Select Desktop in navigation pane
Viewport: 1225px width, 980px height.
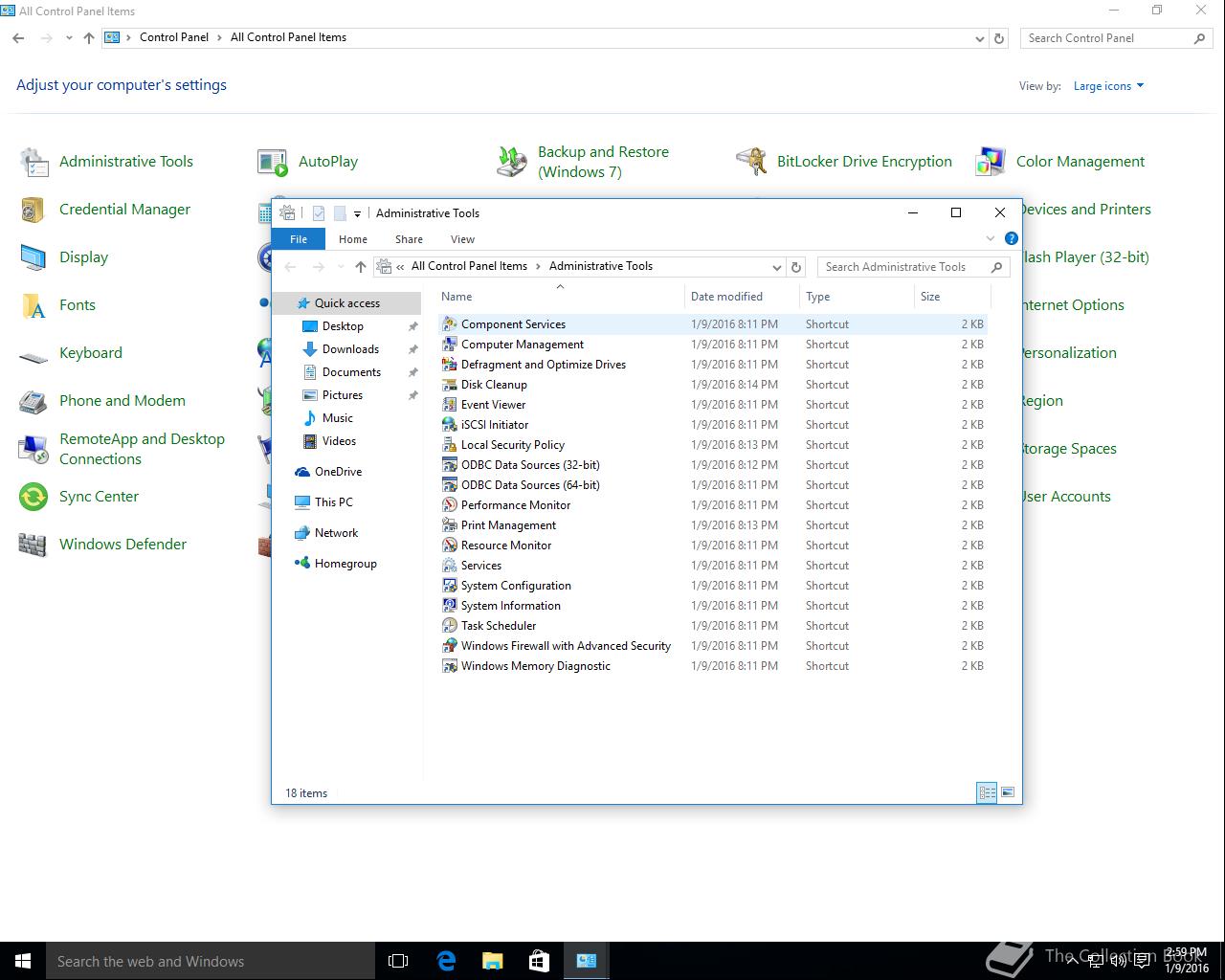click(343, 326)
